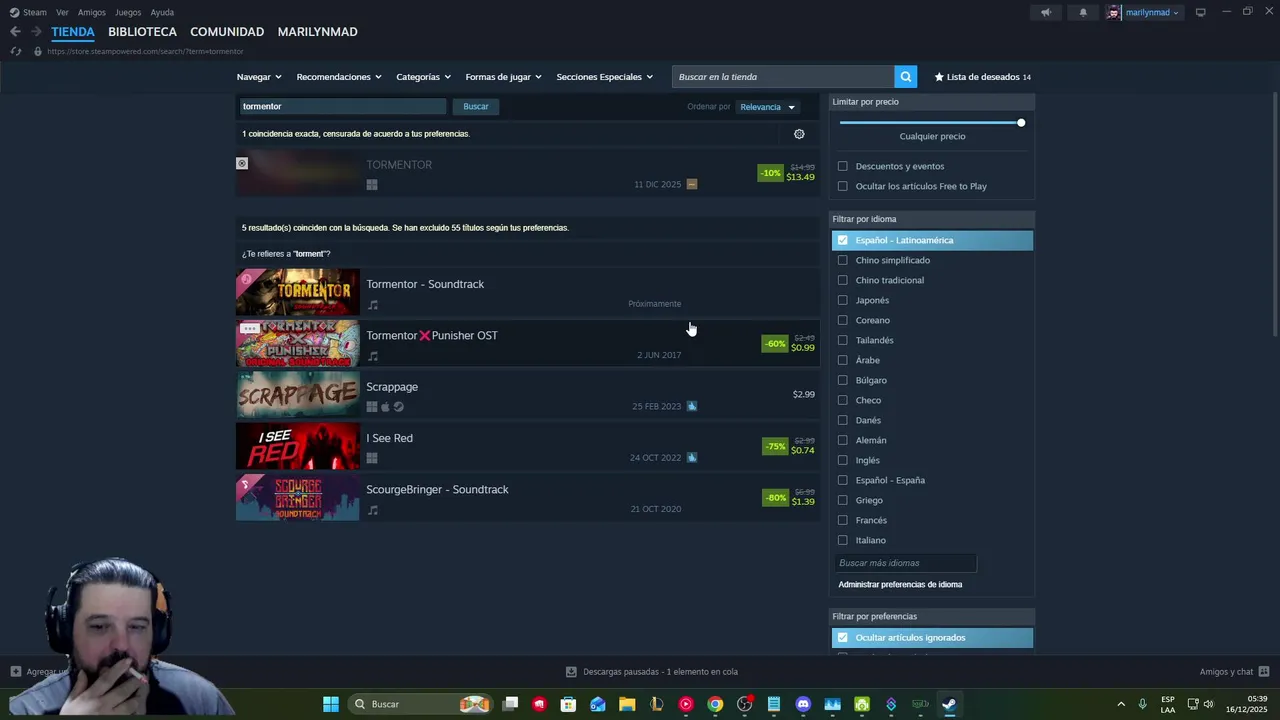Open search preferences gear icon
This screenshot has height=720, width=1280.
799,134
